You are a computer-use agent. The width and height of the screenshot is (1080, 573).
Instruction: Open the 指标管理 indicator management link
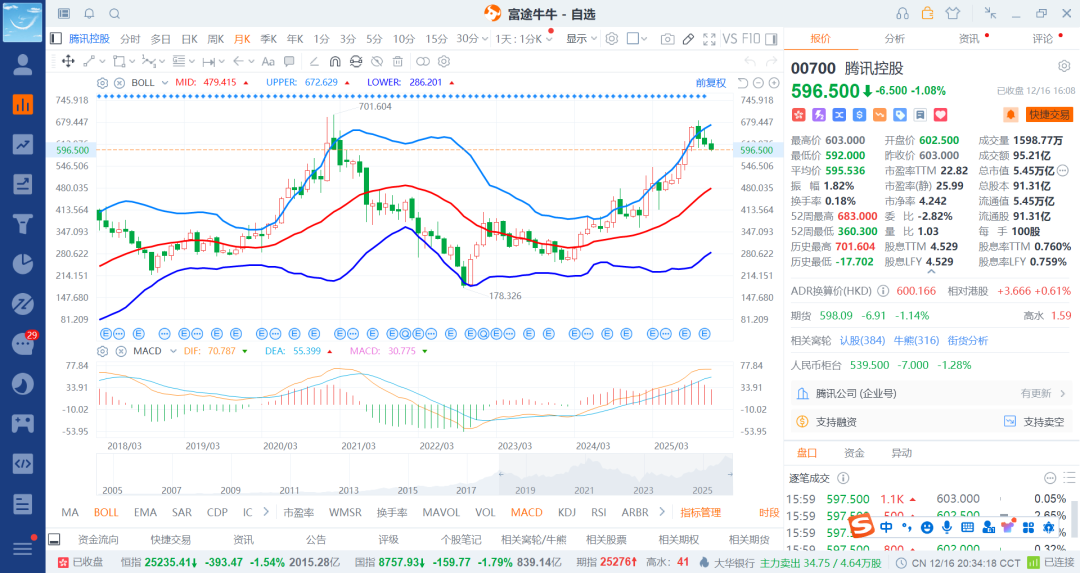click(x=700, y=512)
